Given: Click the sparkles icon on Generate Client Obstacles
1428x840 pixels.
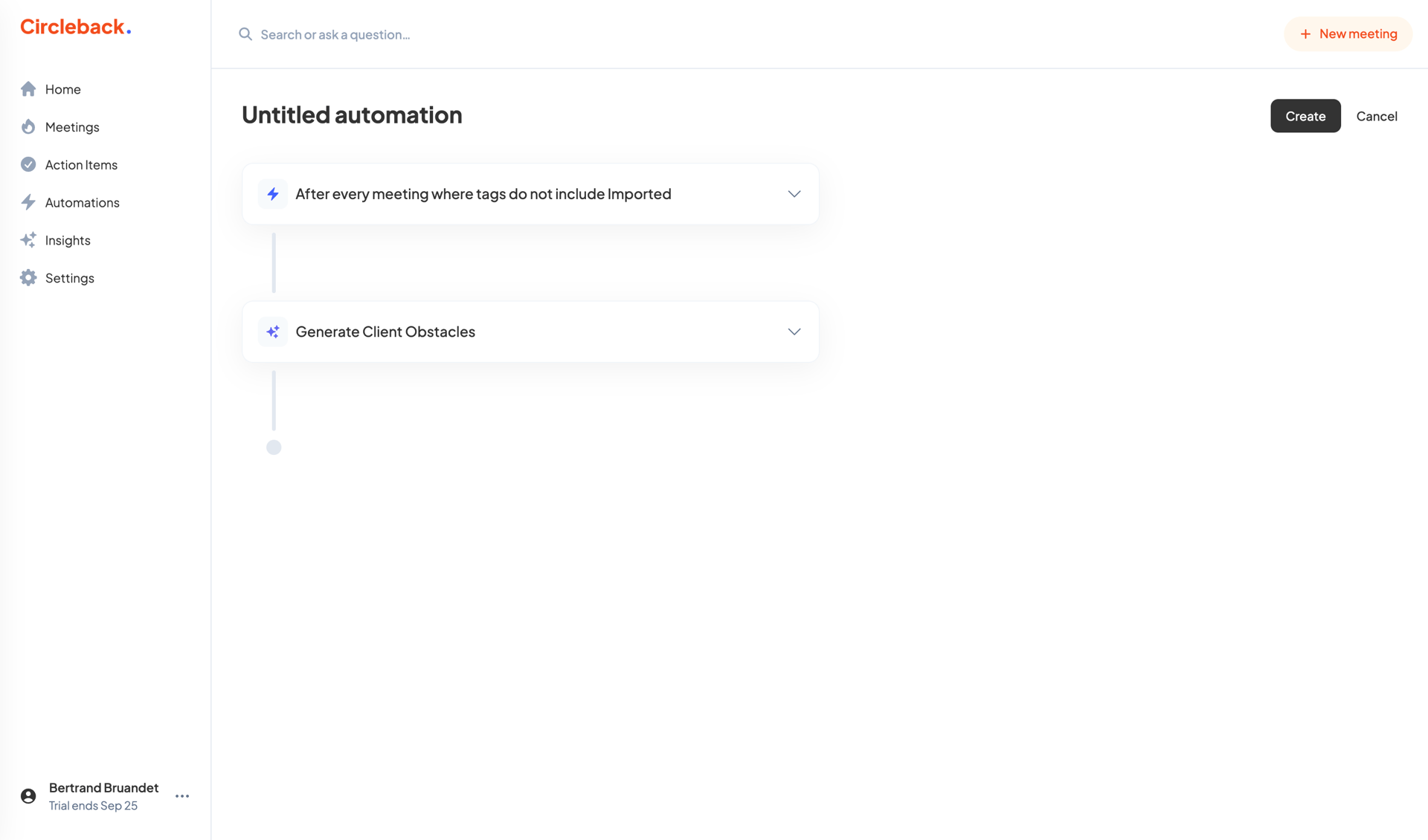Looking at the screenshot, I should 273,332.
